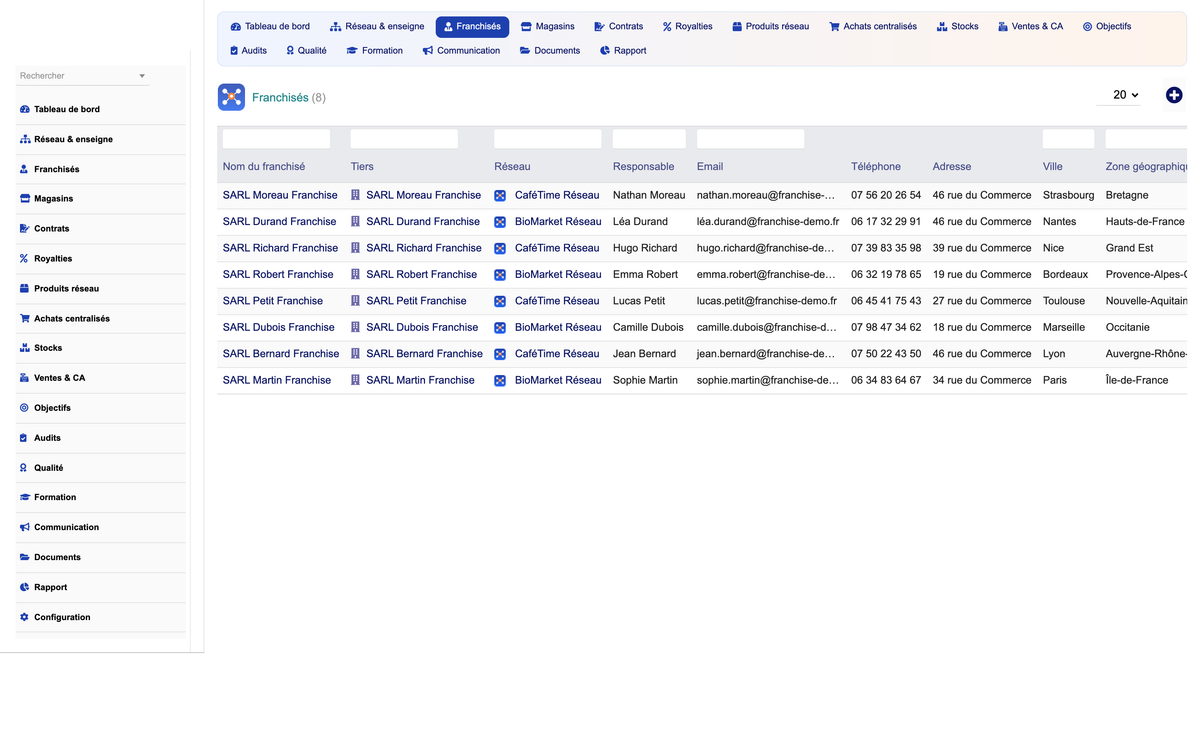This screenshot has width=1200, height=743.
Task: Click the Objectifs target icon in sidebar
Action: (x=24, y=408)
